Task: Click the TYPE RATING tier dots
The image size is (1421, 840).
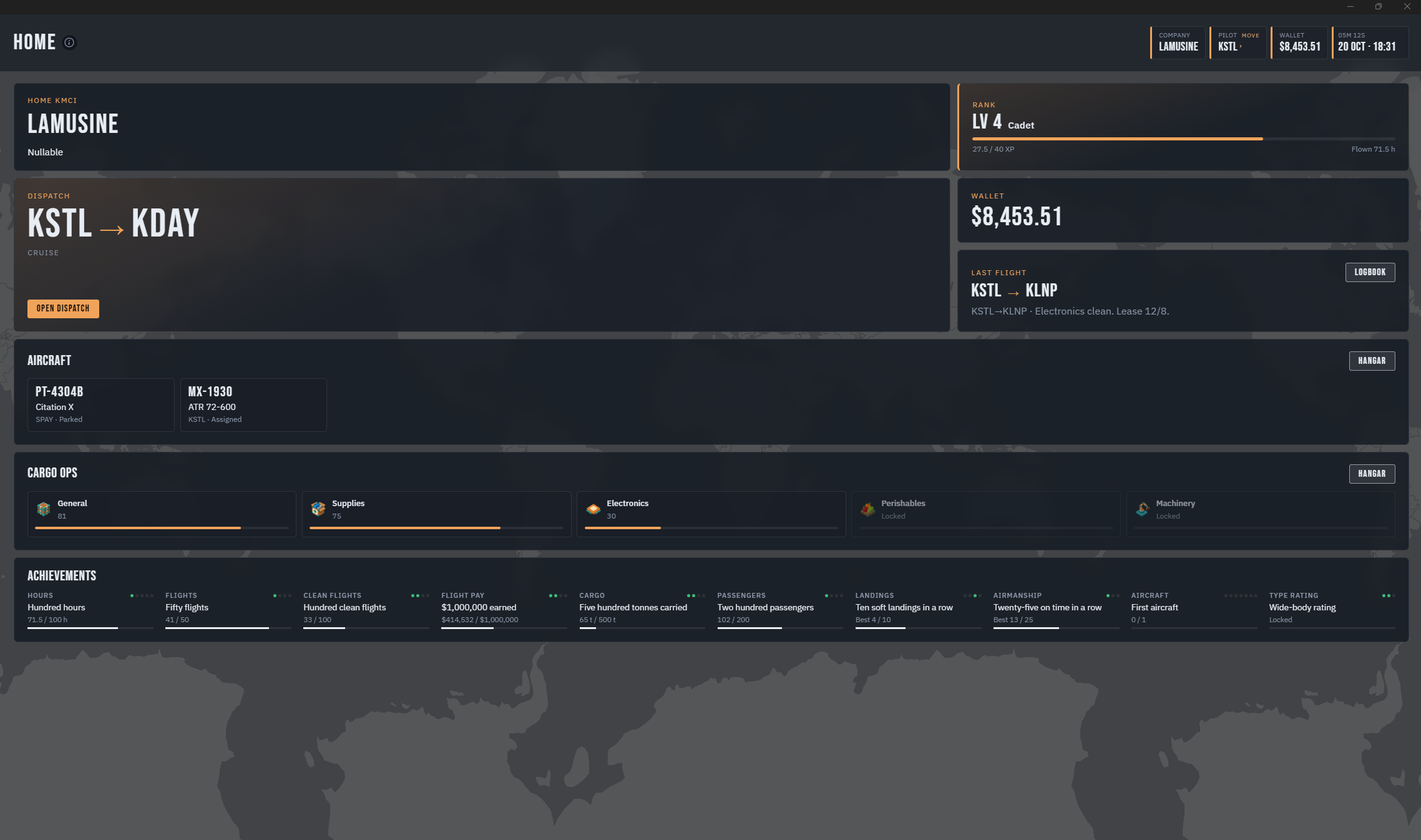Action: pyautogui.click(x=1389, y=595)
